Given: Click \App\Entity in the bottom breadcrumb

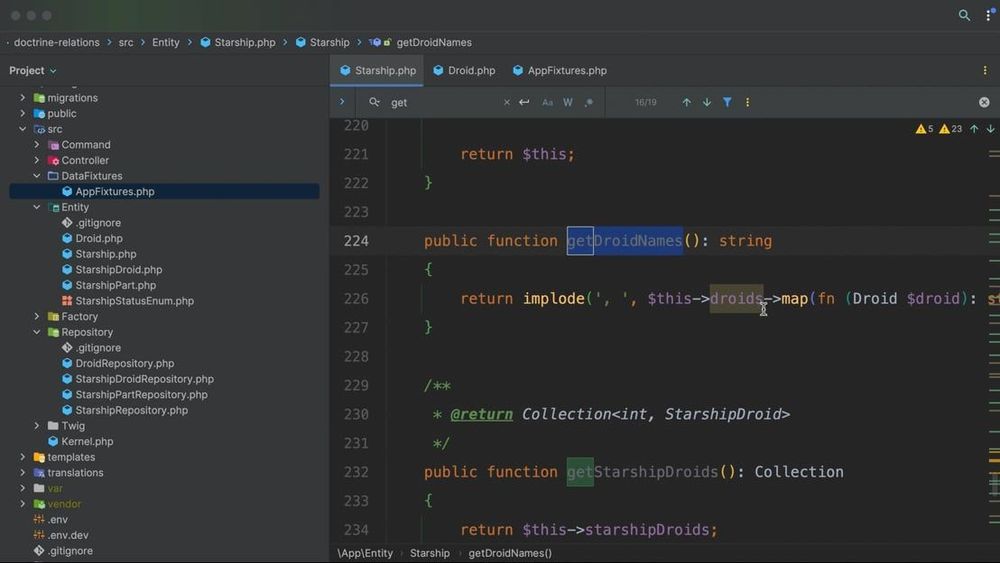Looking at the screenshot, I should pyautogui.click(x=365, y=553).
